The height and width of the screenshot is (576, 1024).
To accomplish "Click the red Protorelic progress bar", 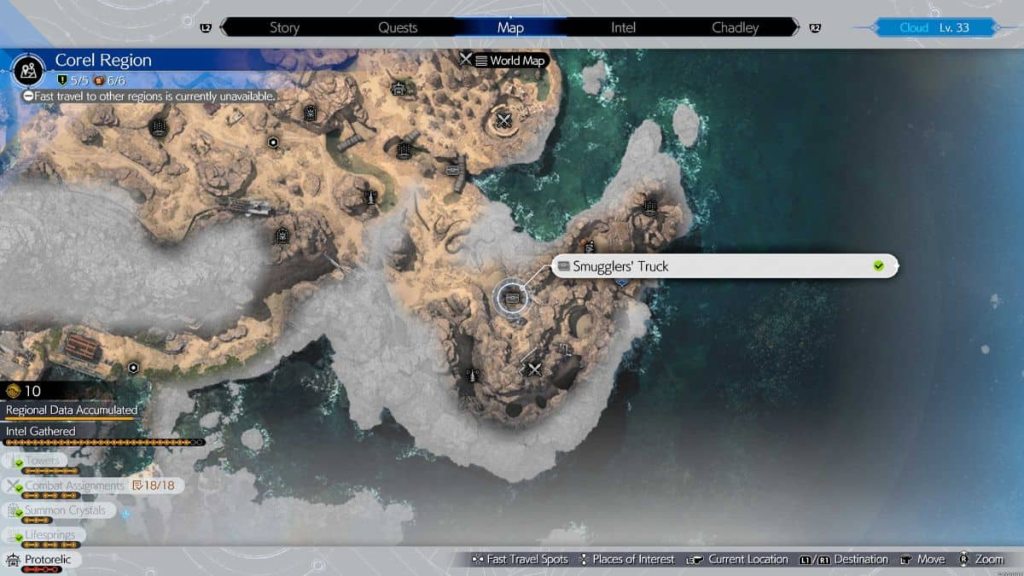I will [x=42, y=569].
